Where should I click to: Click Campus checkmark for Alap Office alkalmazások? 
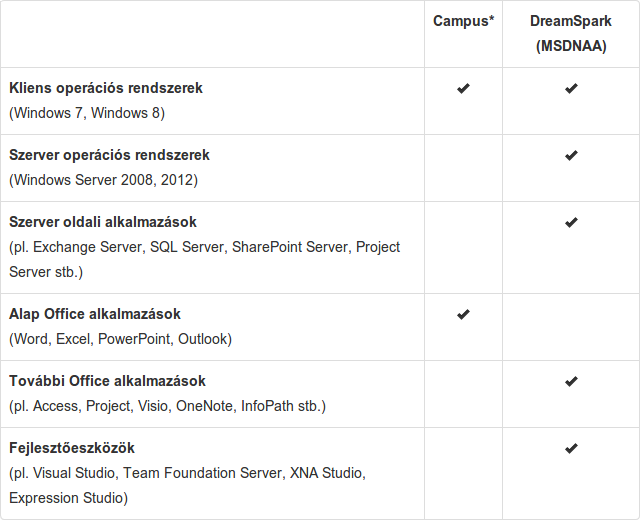463,314
